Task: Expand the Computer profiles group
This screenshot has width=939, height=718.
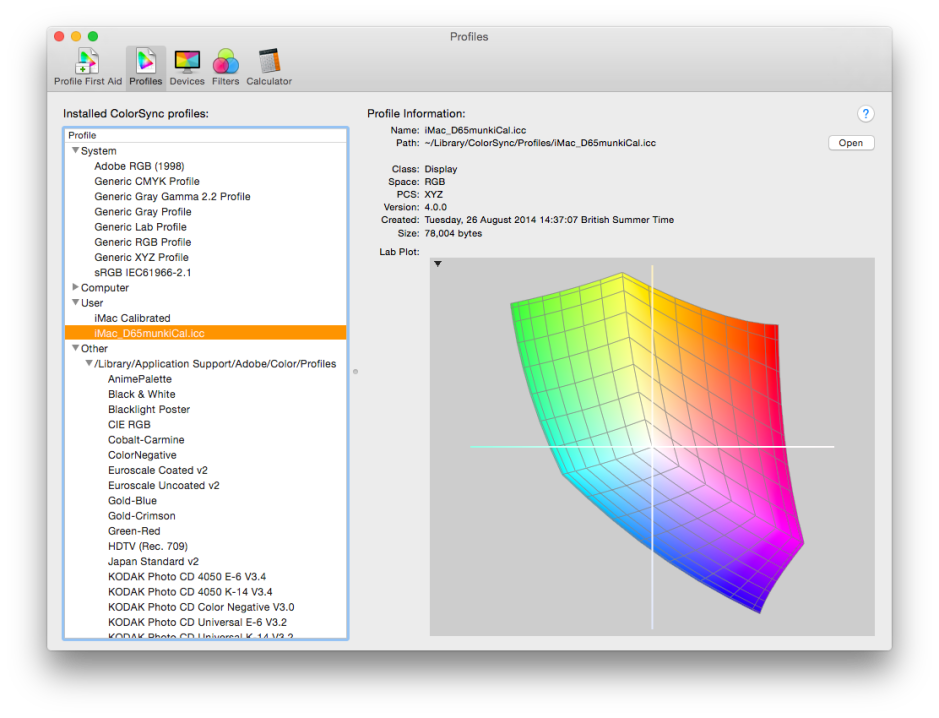Action: (x=74, y=287)
